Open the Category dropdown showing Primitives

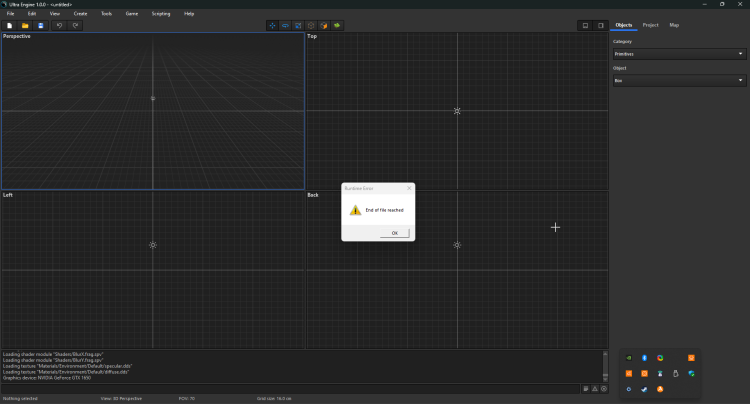[679, 54]
